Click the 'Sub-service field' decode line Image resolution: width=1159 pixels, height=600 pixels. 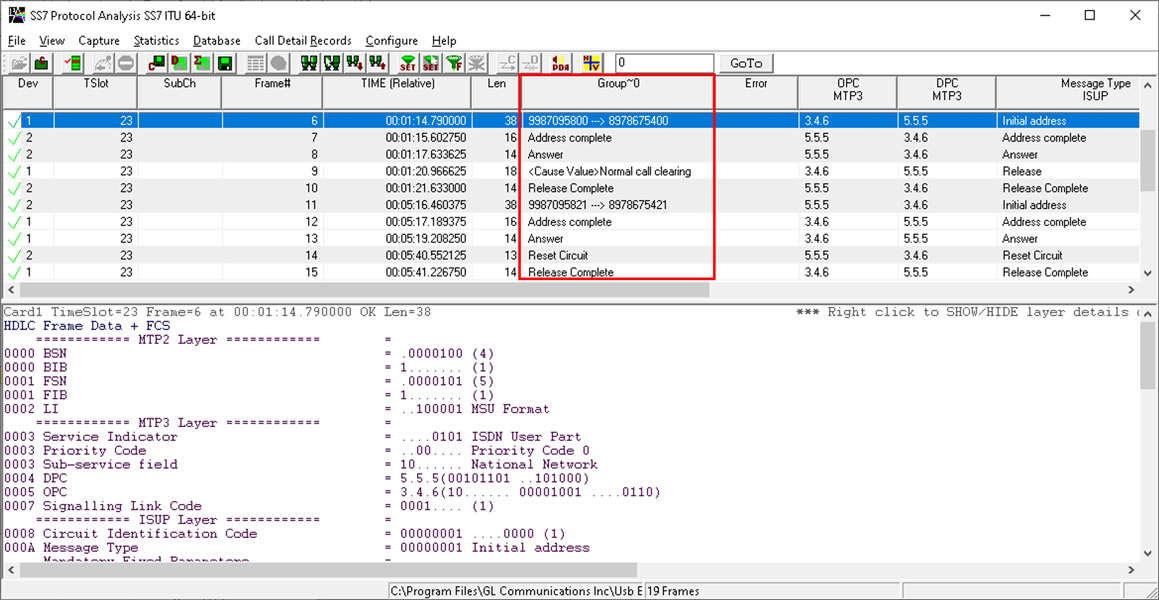301,465
